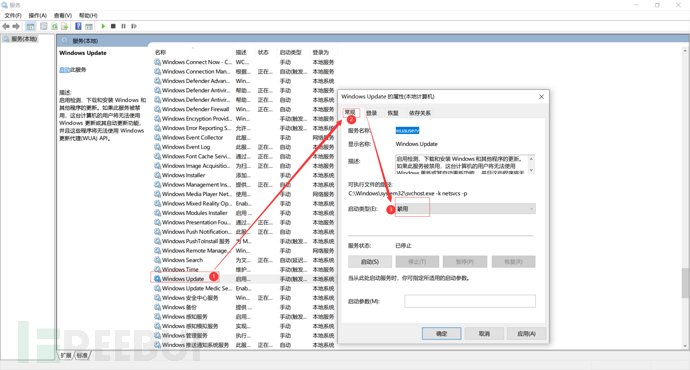Open the 文件(F) menu
Screen dimensions: 690x370
point(13,15)
